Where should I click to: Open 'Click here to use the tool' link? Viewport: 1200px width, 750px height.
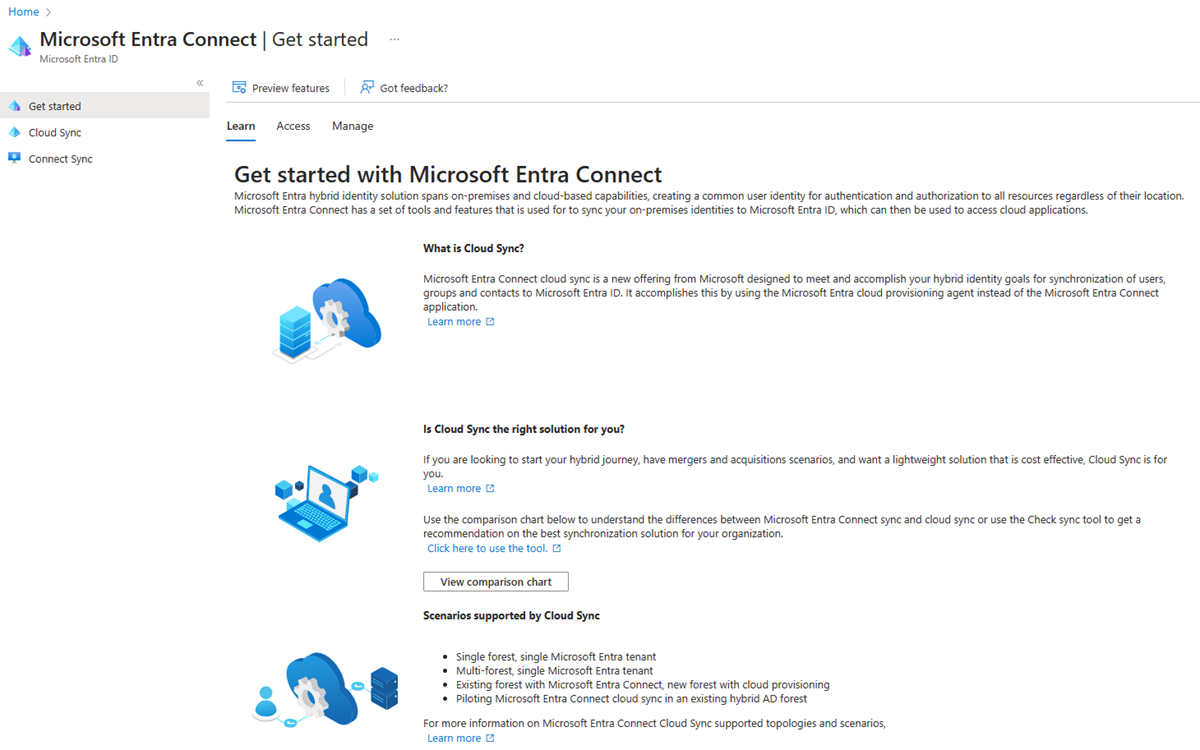pos(487,548)
